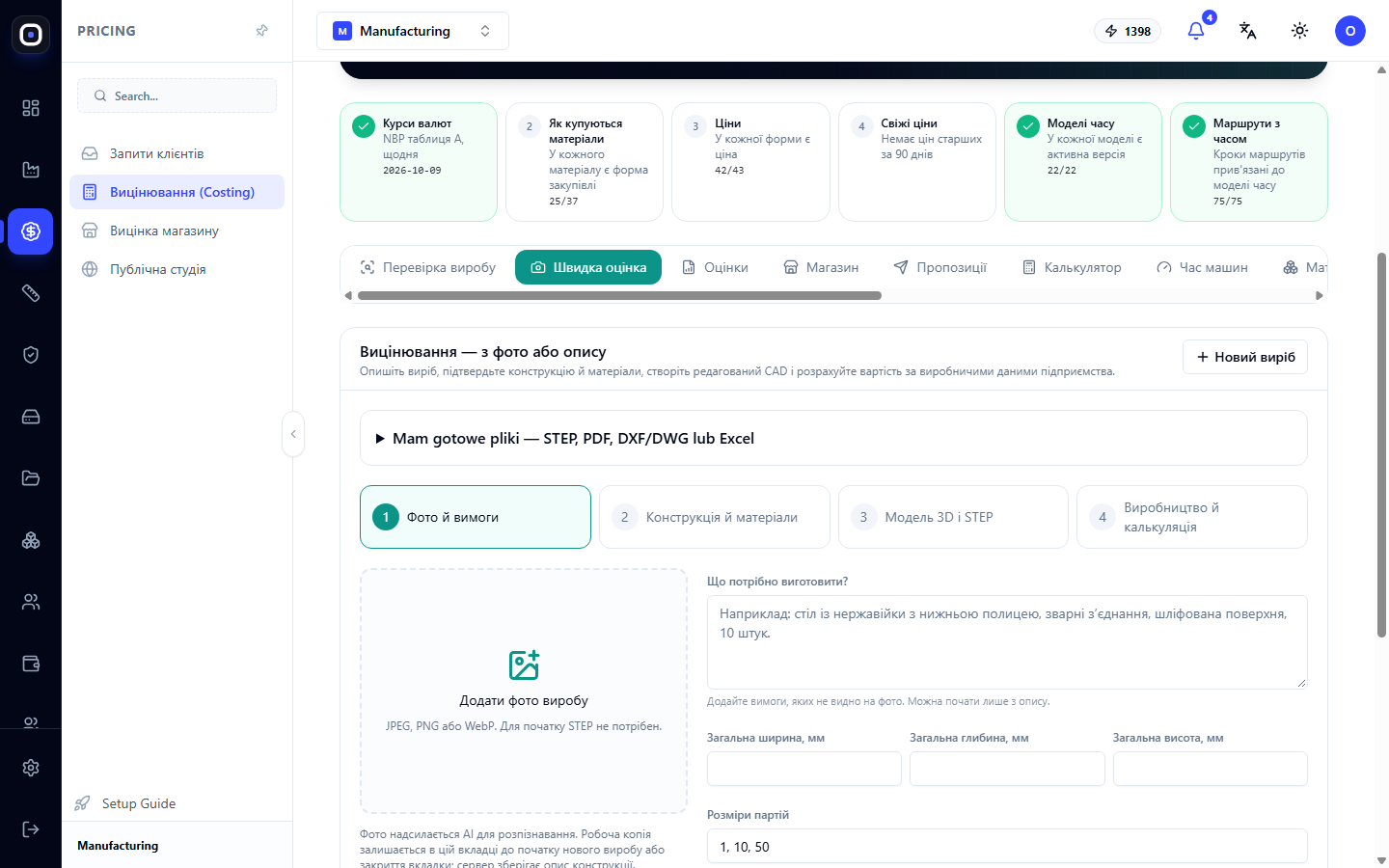Select step 4 Виробництво й калькуляція
The image size is (1389, 868).
1192,517
